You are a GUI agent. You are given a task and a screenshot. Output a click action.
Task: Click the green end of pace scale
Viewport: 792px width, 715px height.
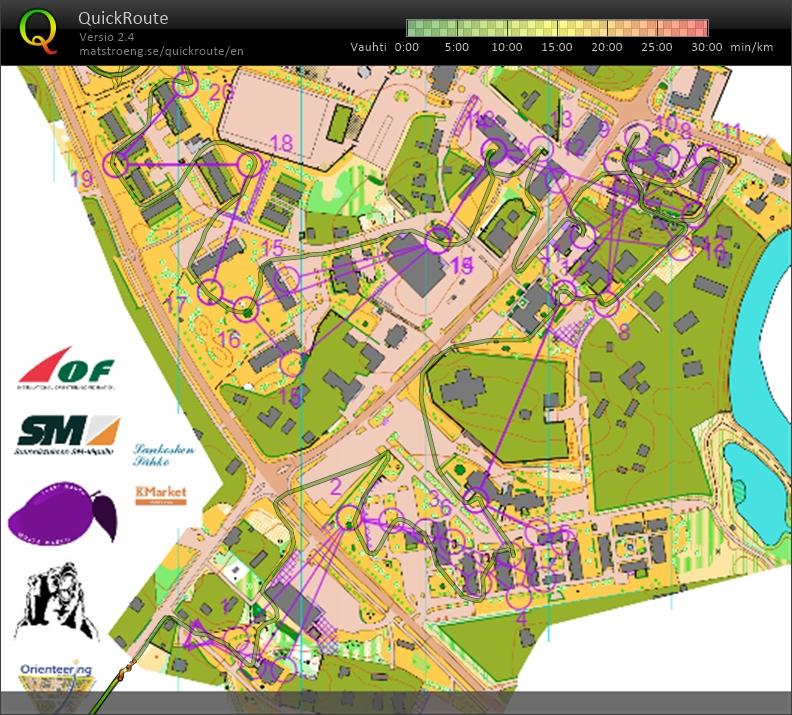(420, 28)
